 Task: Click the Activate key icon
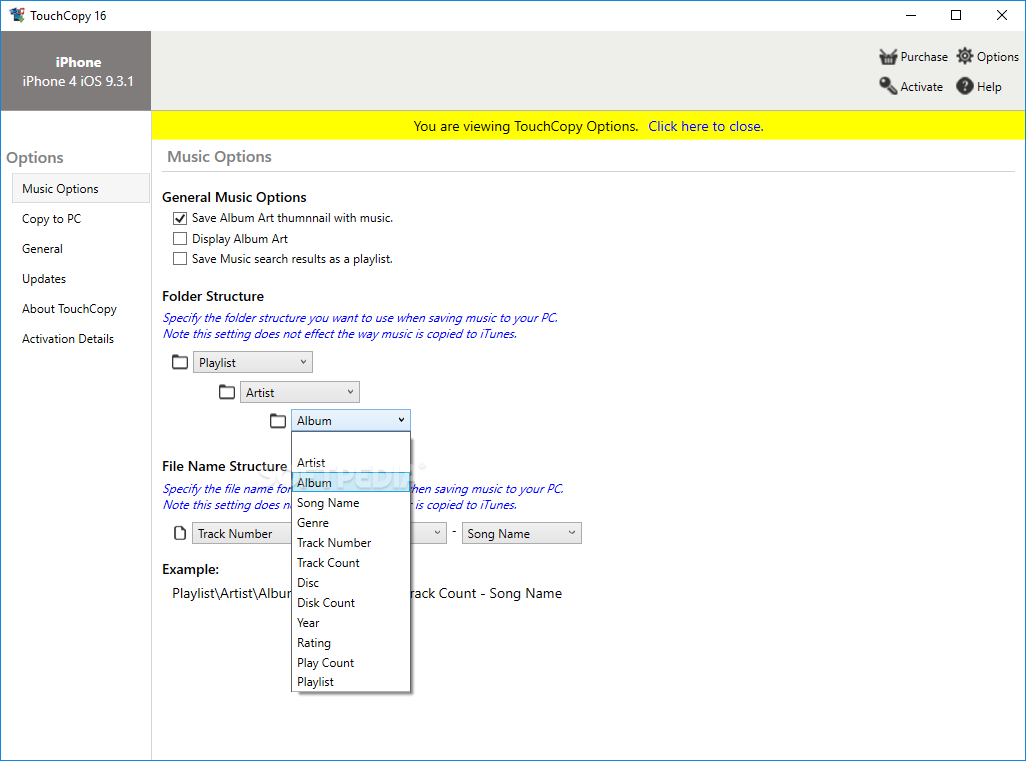point(888,86)
